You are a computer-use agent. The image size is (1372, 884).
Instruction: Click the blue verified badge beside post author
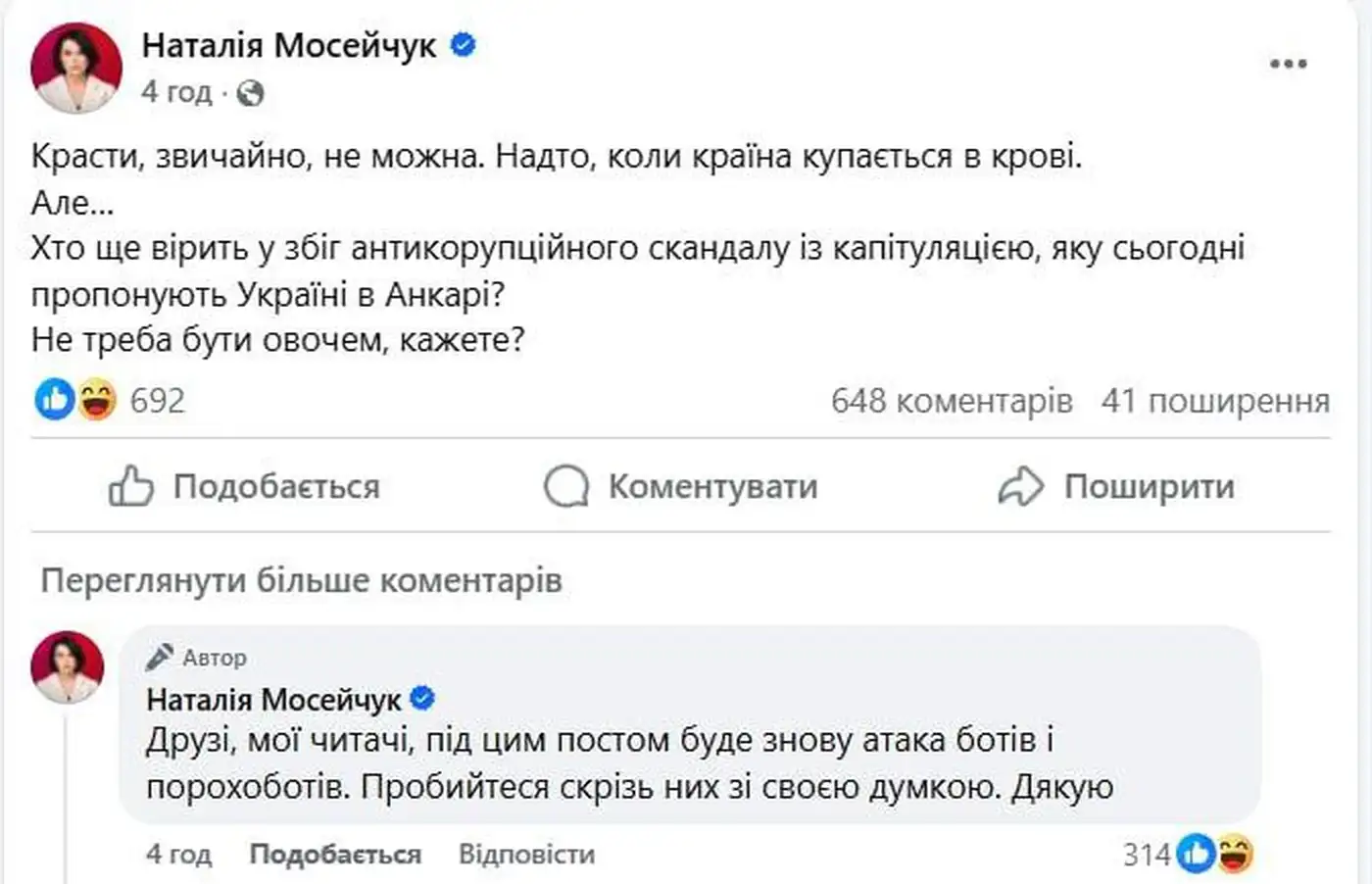463,45
